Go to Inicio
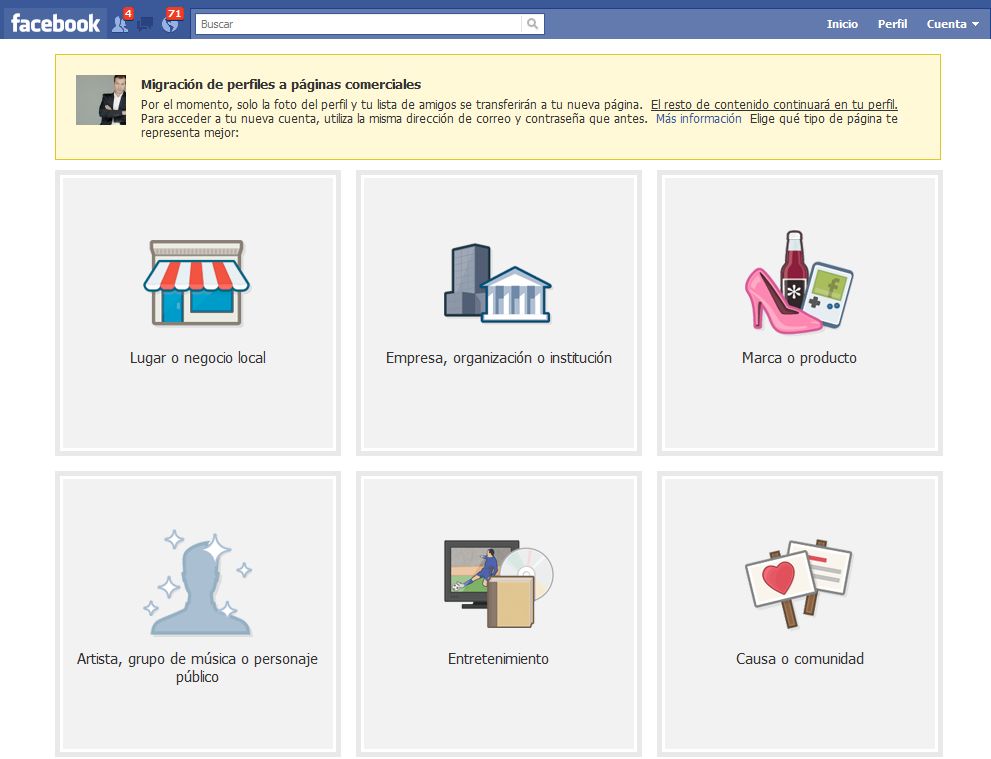991x759 pixels. point(842,24)
